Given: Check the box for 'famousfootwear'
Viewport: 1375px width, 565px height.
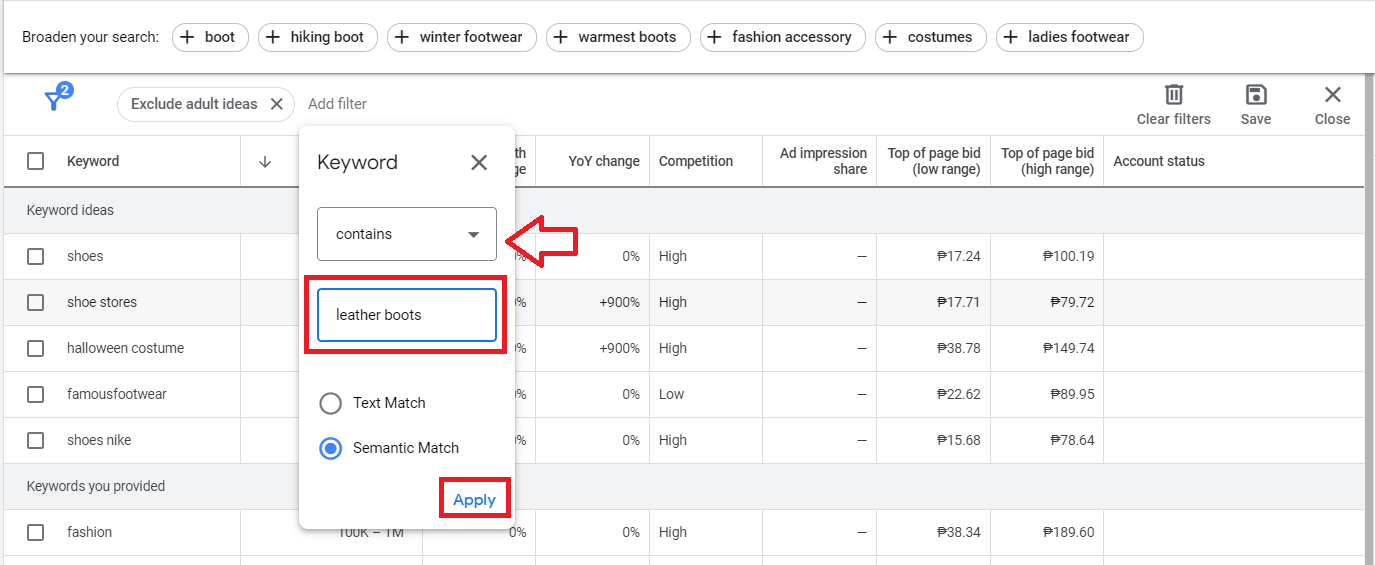Looking at the screenshot, I should point(36,394).
